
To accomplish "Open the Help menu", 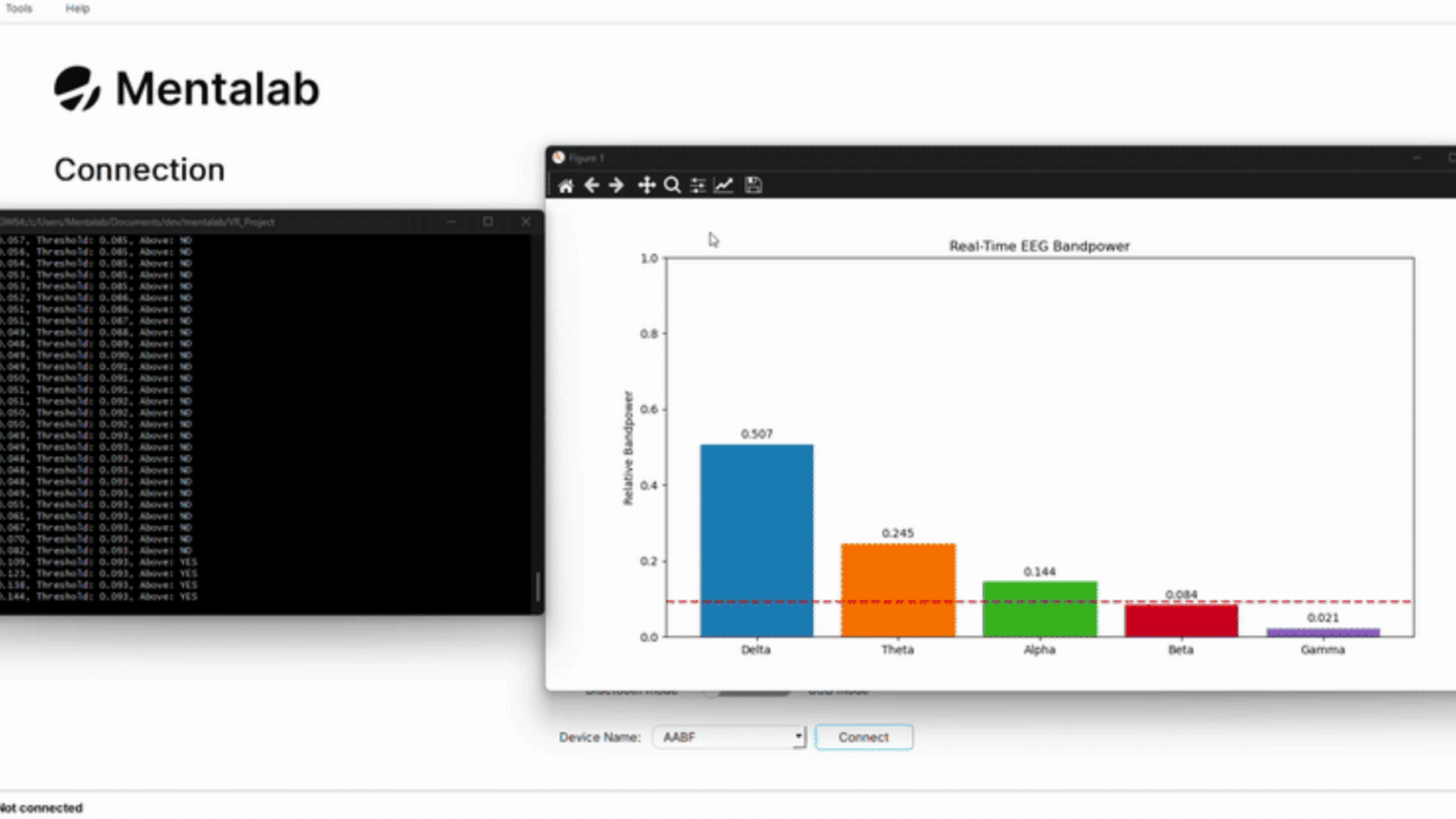I will coord(78,9).
